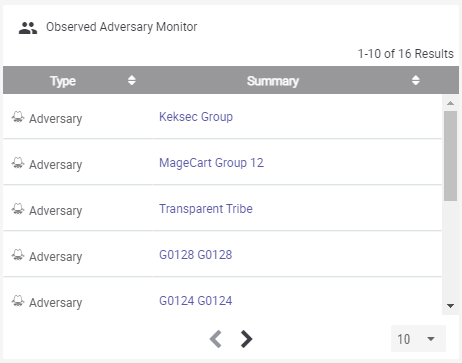
Task: Click adversary icon in Transparent Tribe row
Action: tap(18, 209)
